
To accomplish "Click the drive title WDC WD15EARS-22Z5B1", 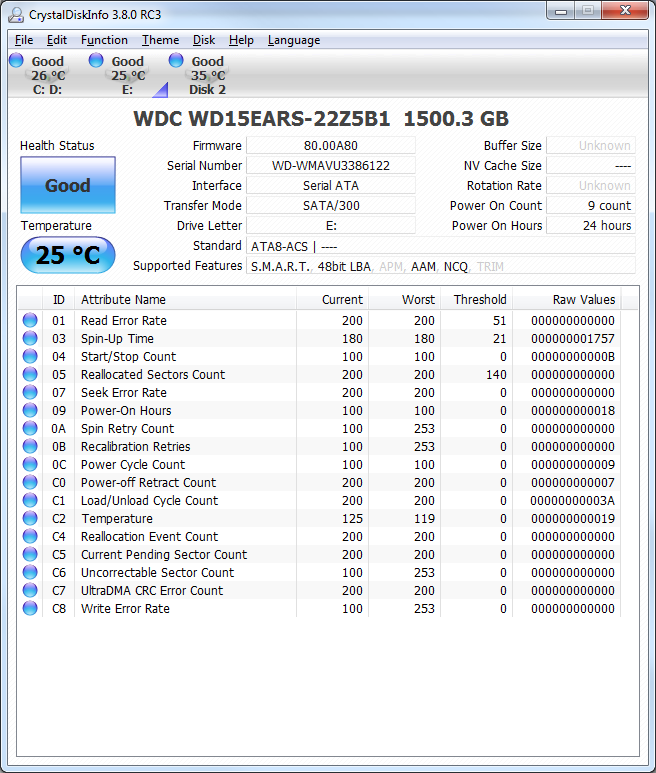I will click(x=262, y=118).
